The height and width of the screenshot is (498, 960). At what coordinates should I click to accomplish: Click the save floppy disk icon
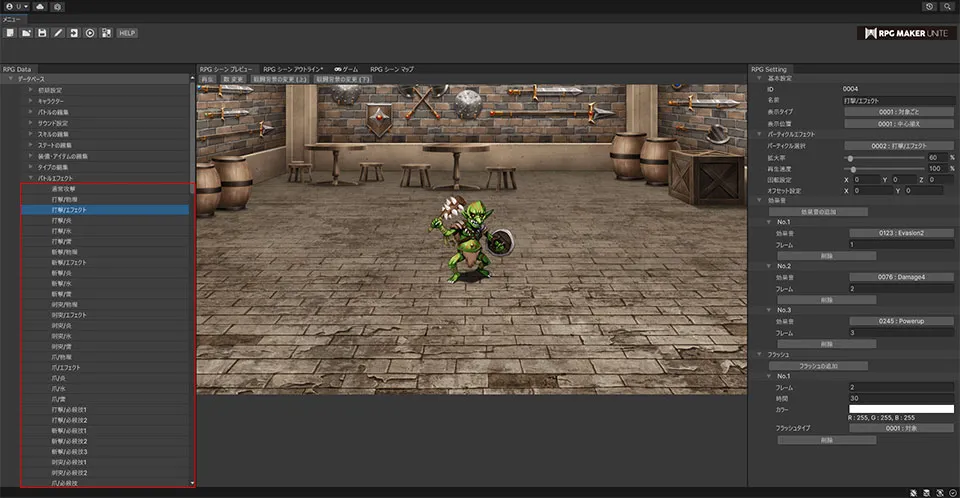[x=42, y=33]
